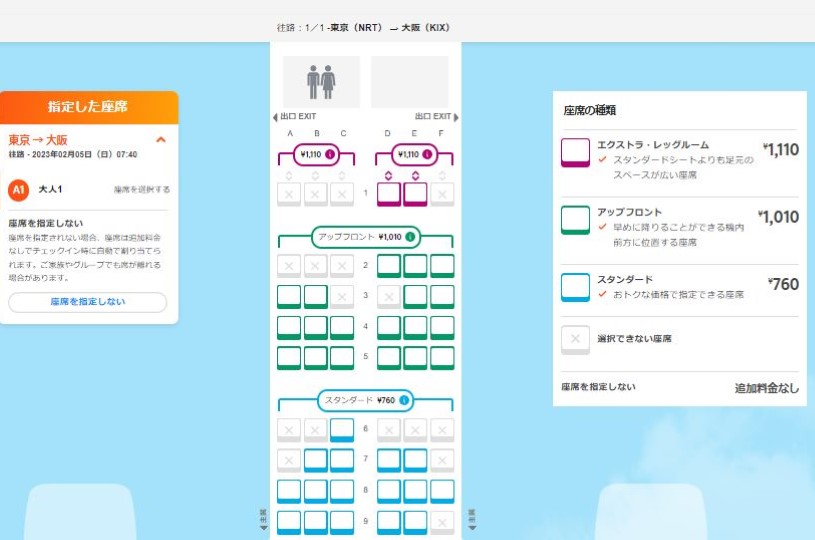
Task: Open info icon for left ¥1,110 extra legroom
Action: tap(330, 154)
